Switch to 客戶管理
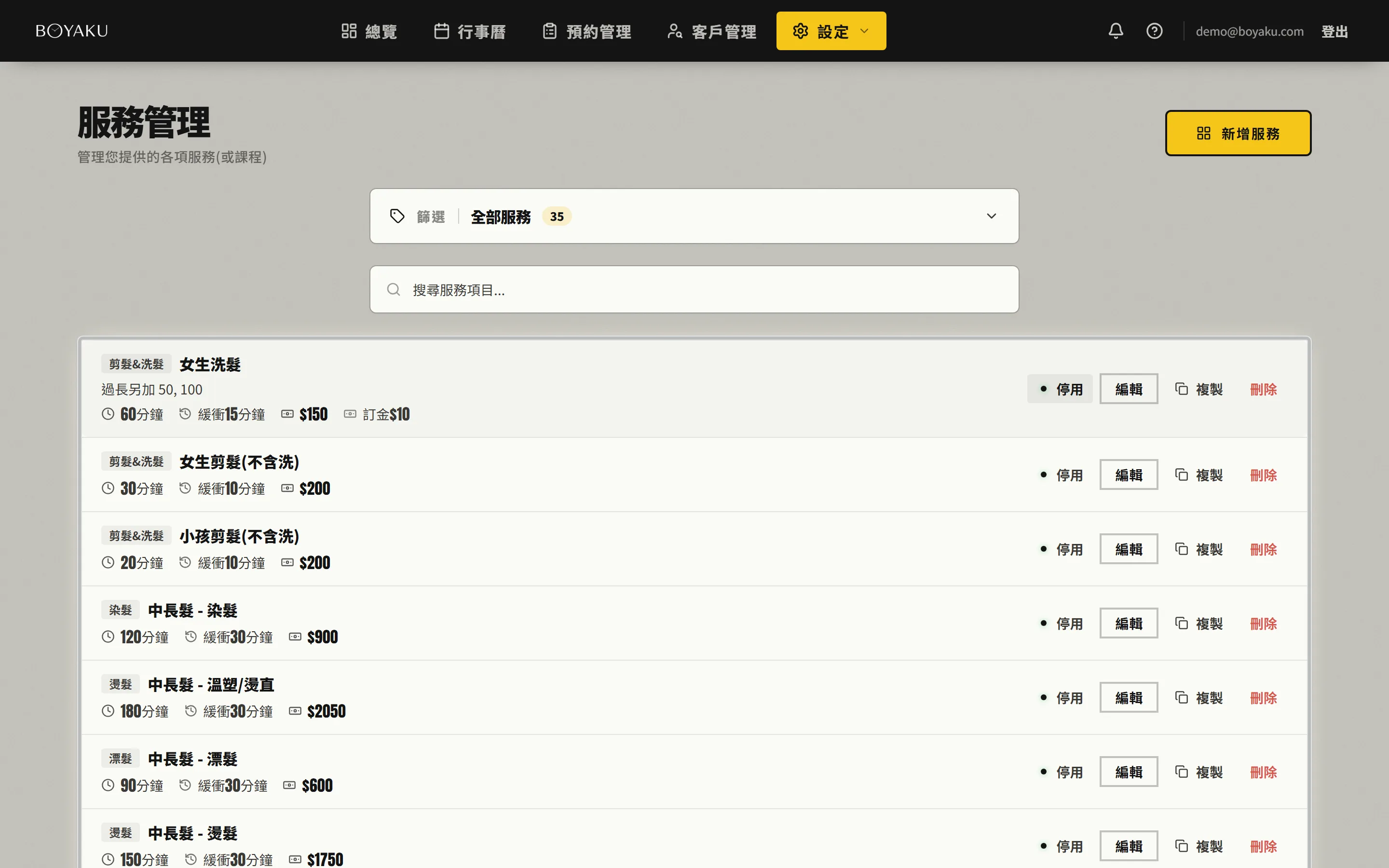Screen dimensions: 1389x868 click(x=712, y=31)
